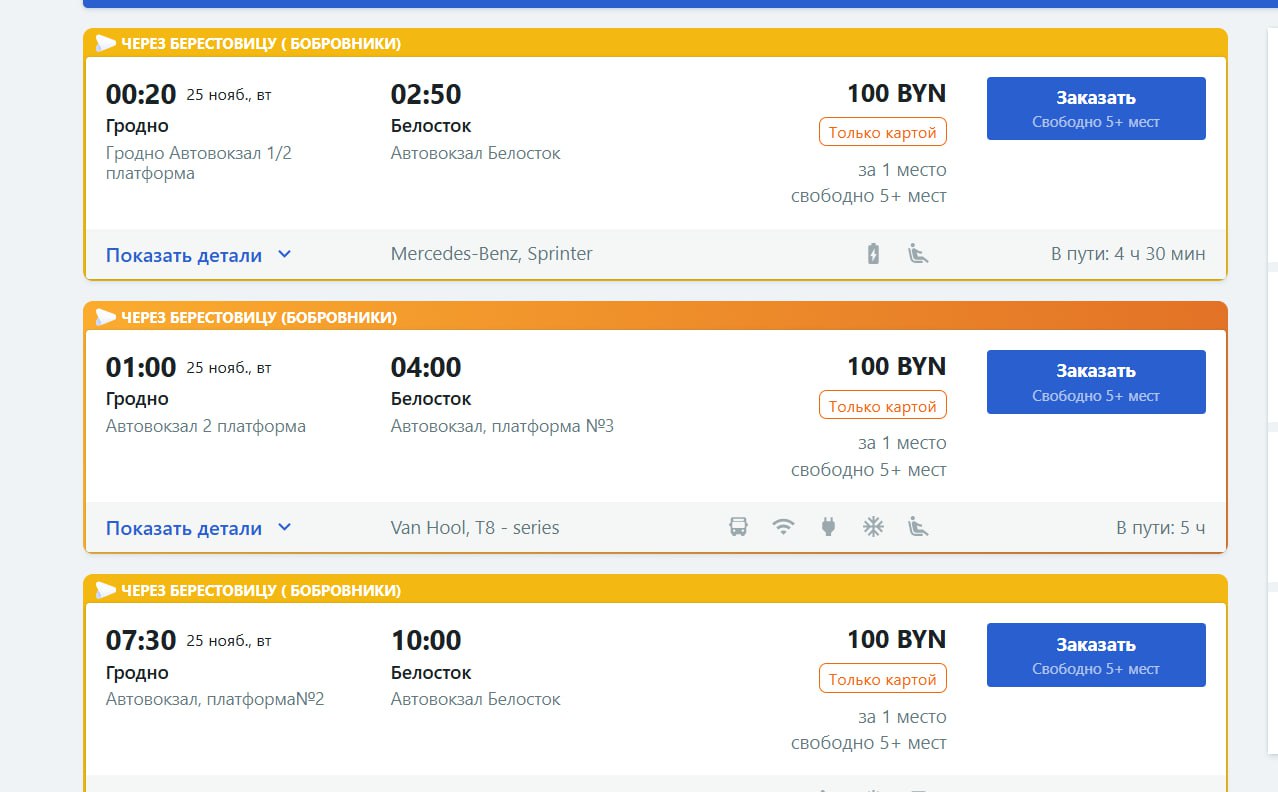Click megaphone icon on the 07:30 trip header
Viewport: 1278px width, 792px height.
[106, 590]
